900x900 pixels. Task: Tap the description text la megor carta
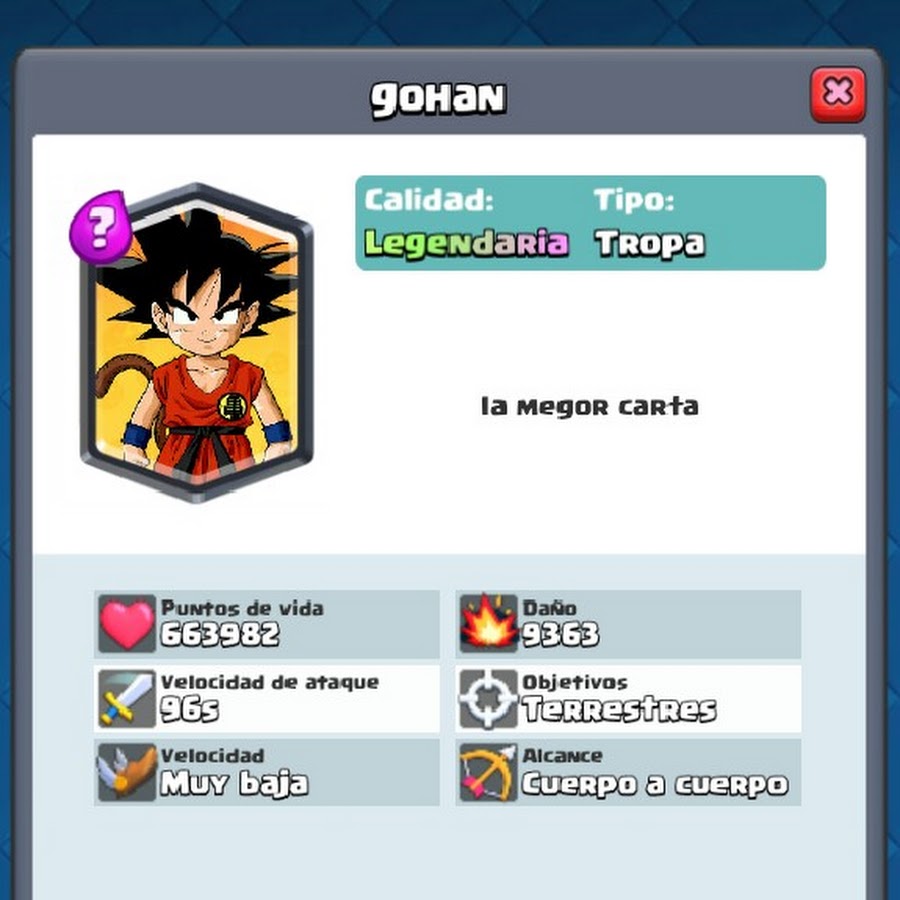coord(589,406)
